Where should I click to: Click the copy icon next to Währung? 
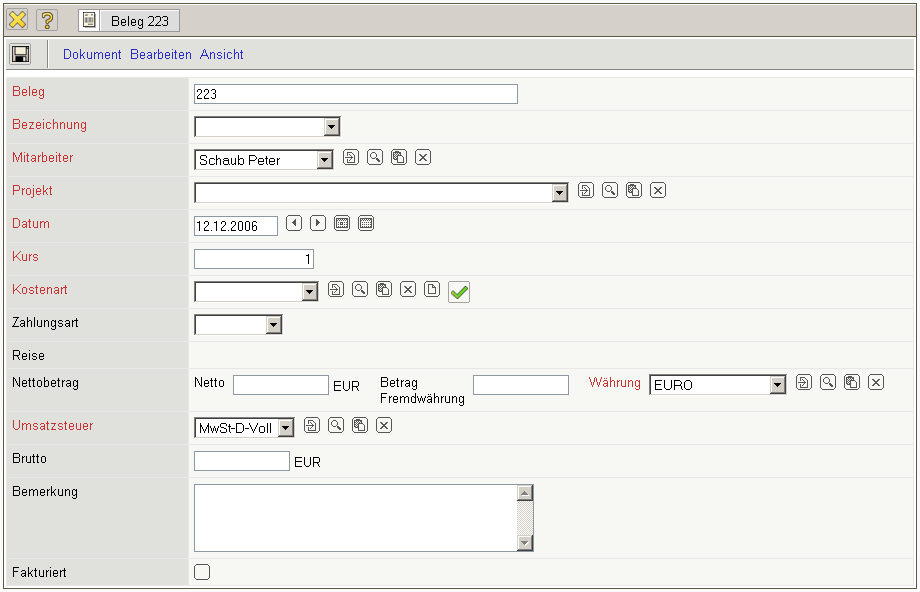point(852,381)
